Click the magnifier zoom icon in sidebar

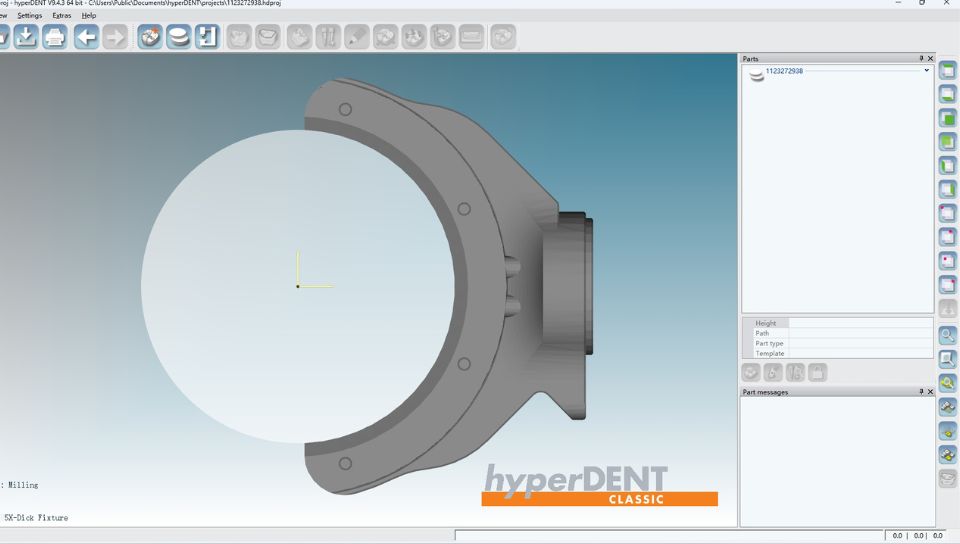947,335
